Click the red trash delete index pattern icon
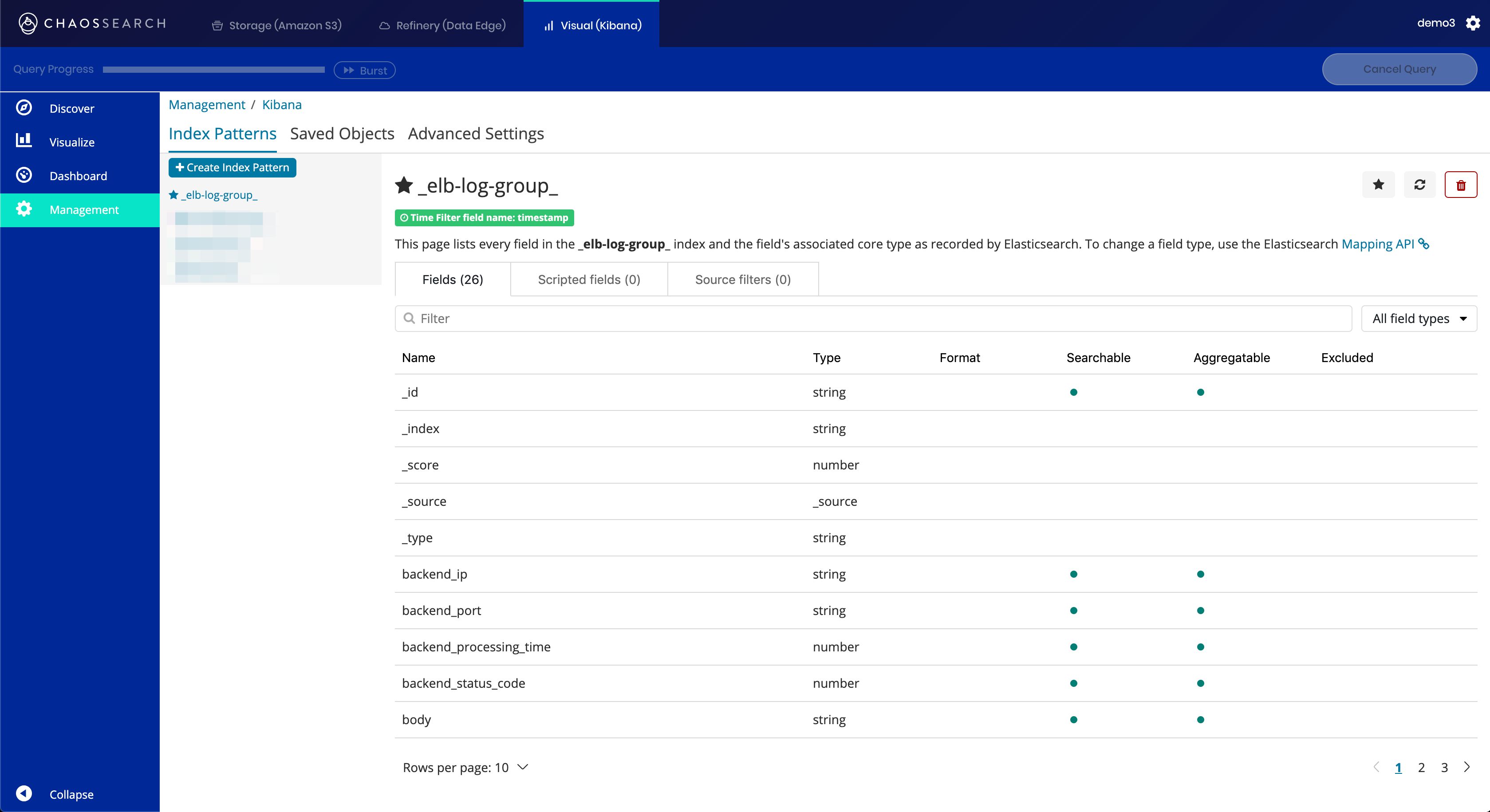The width and height of the screenshot is (1490, 812). click(x=1460, y=185)
